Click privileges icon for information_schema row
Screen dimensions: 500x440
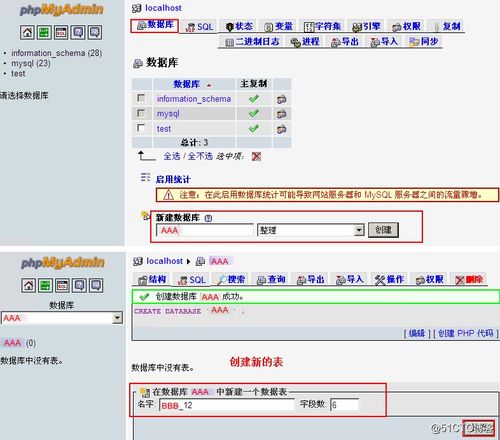click(x=281, y=99)
